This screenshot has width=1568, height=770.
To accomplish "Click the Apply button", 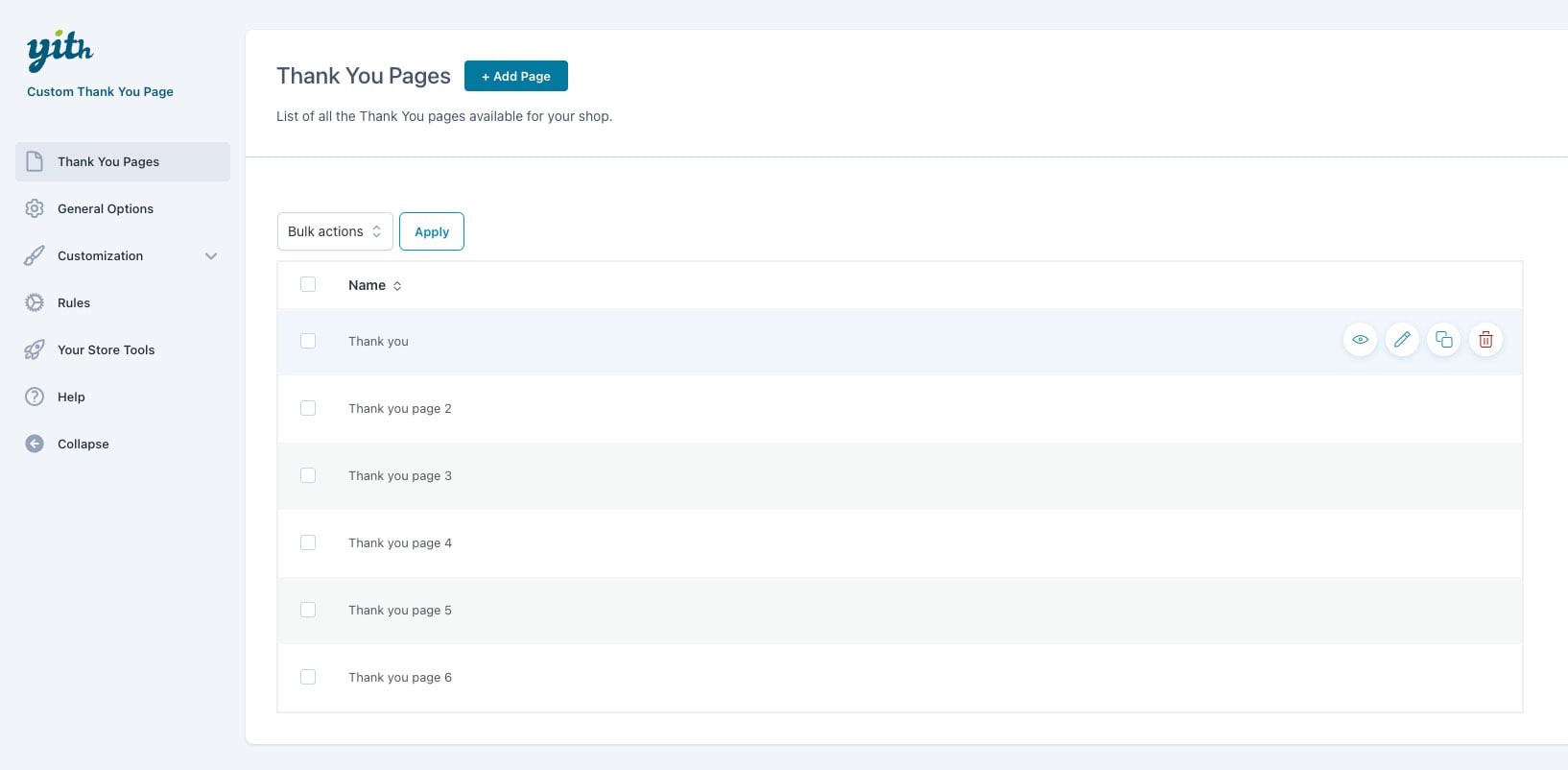I will click(431, 231).
